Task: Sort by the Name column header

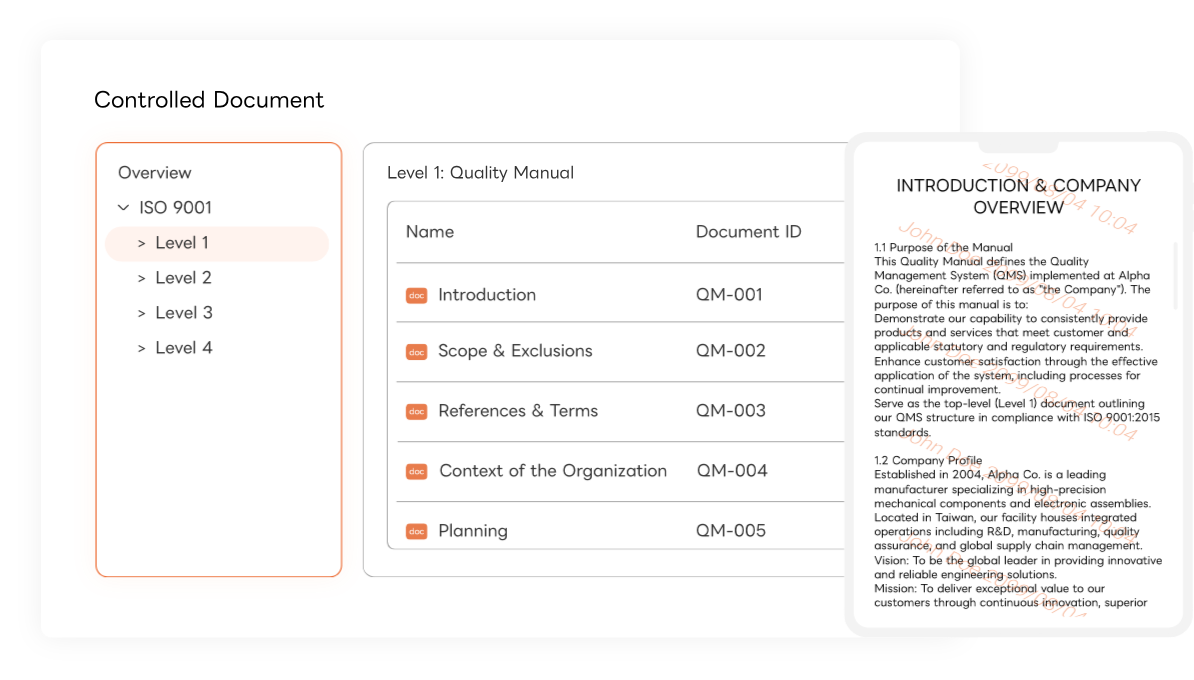Action: [x=429, y=231]
